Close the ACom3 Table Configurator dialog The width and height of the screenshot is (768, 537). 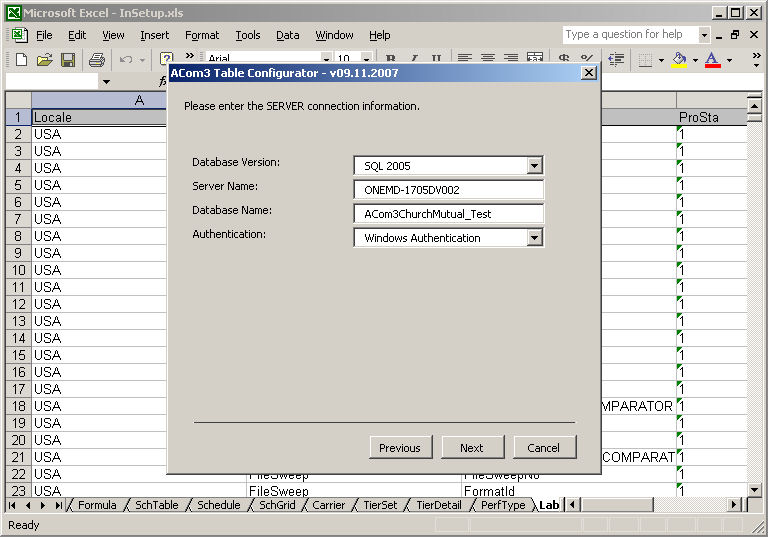[x=588, y=73]
